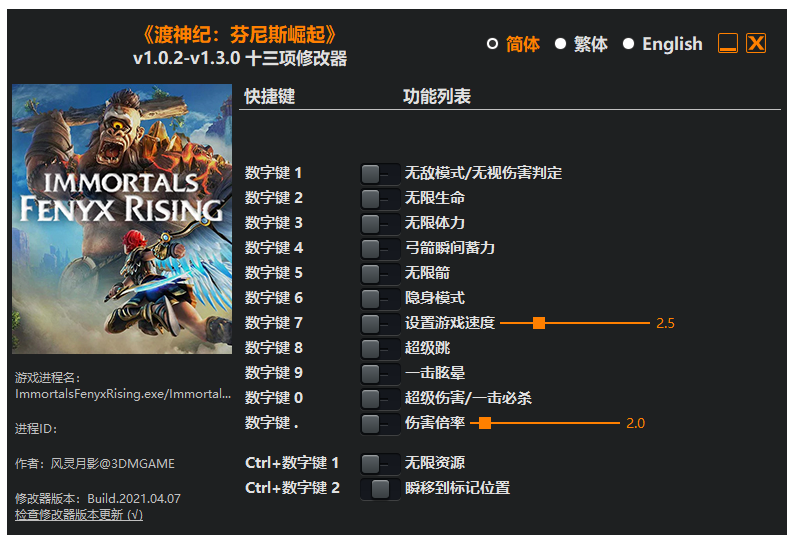Switch on 隐身模式 toggle

[x=380, y=299]
